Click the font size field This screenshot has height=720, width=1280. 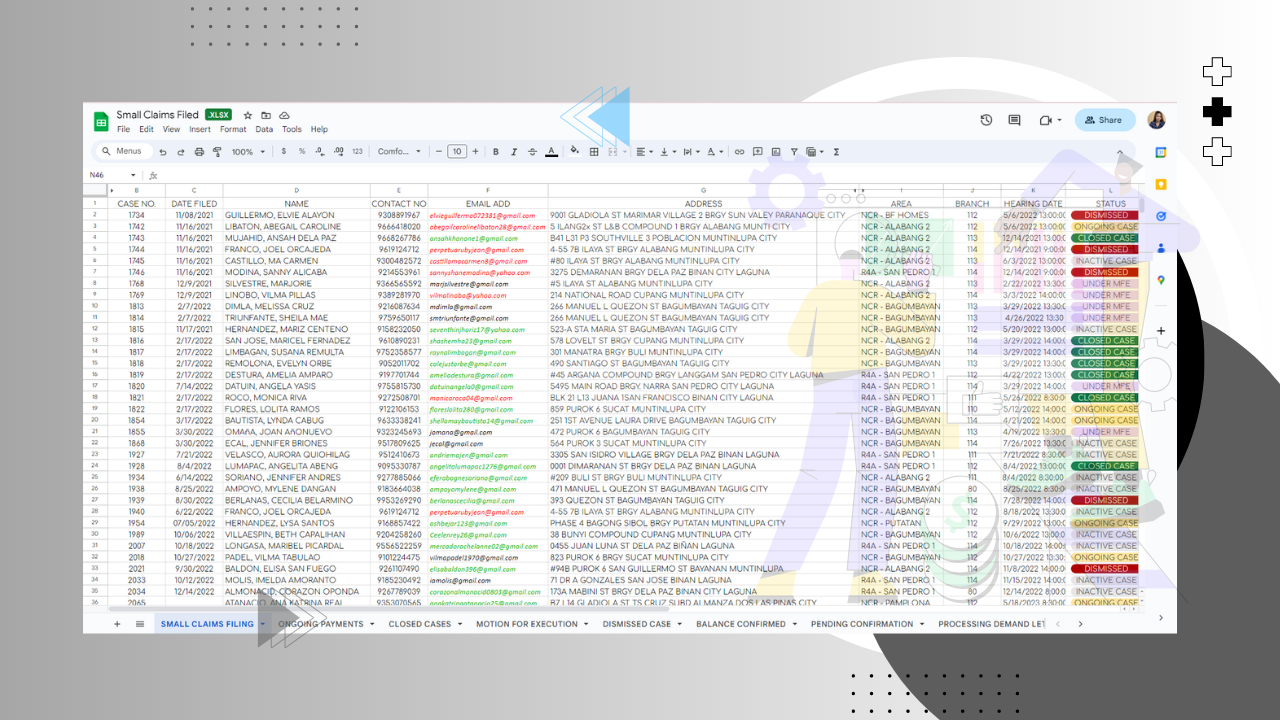457,152
